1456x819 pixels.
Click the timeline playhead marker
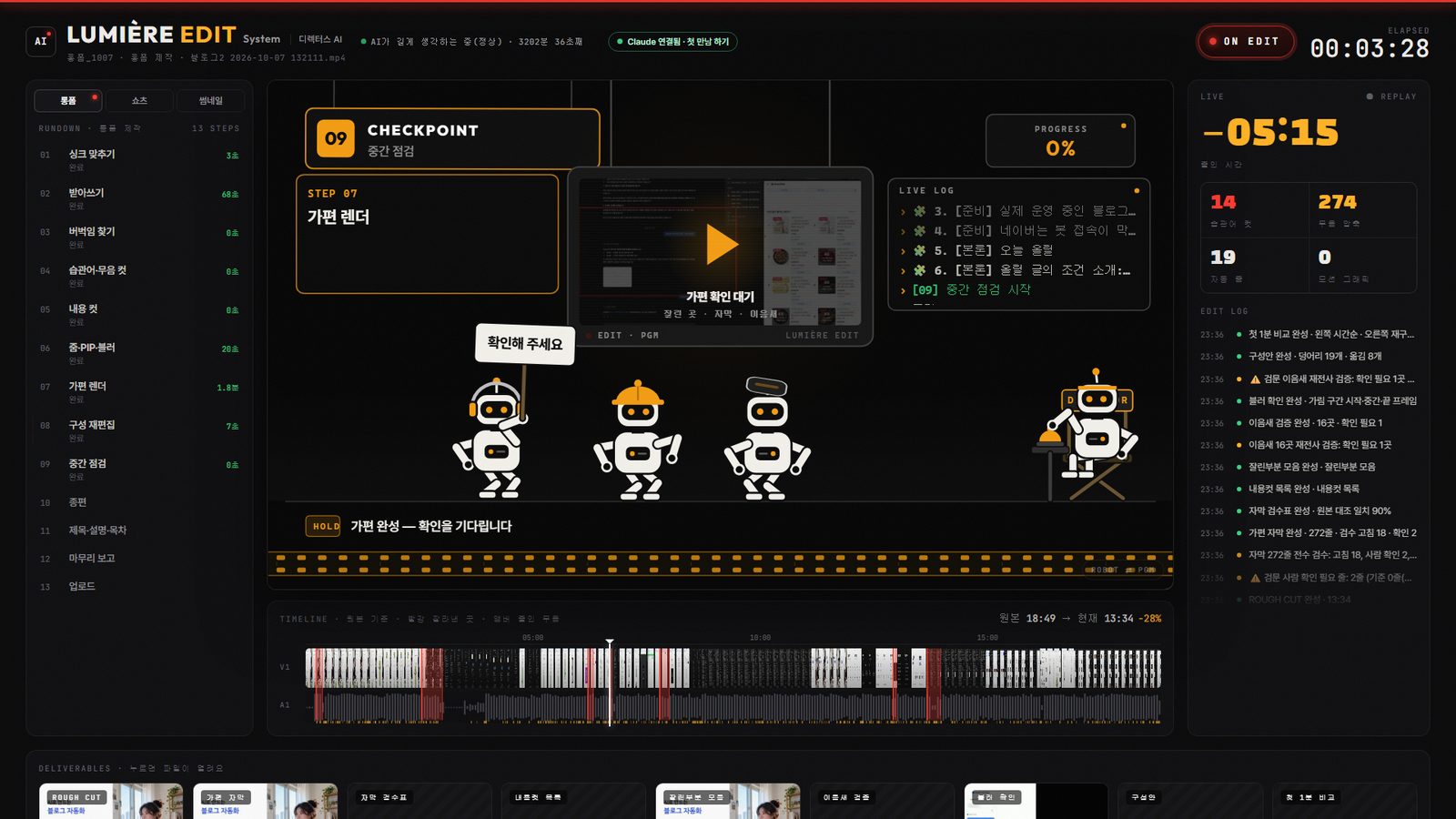[610, 644]
